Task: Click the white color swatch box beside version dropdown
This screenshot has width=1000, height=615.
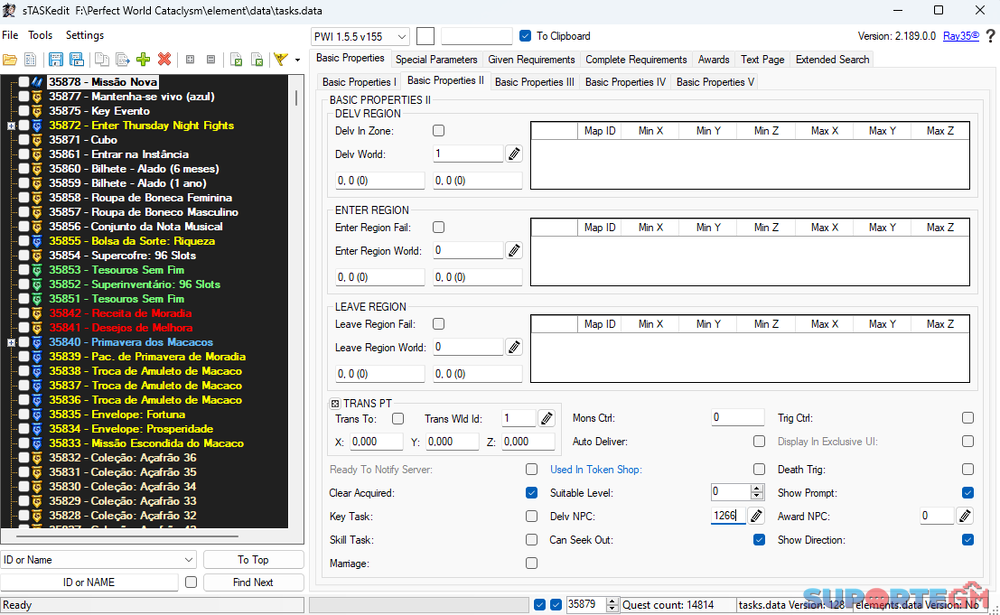Action: [425, 36]
